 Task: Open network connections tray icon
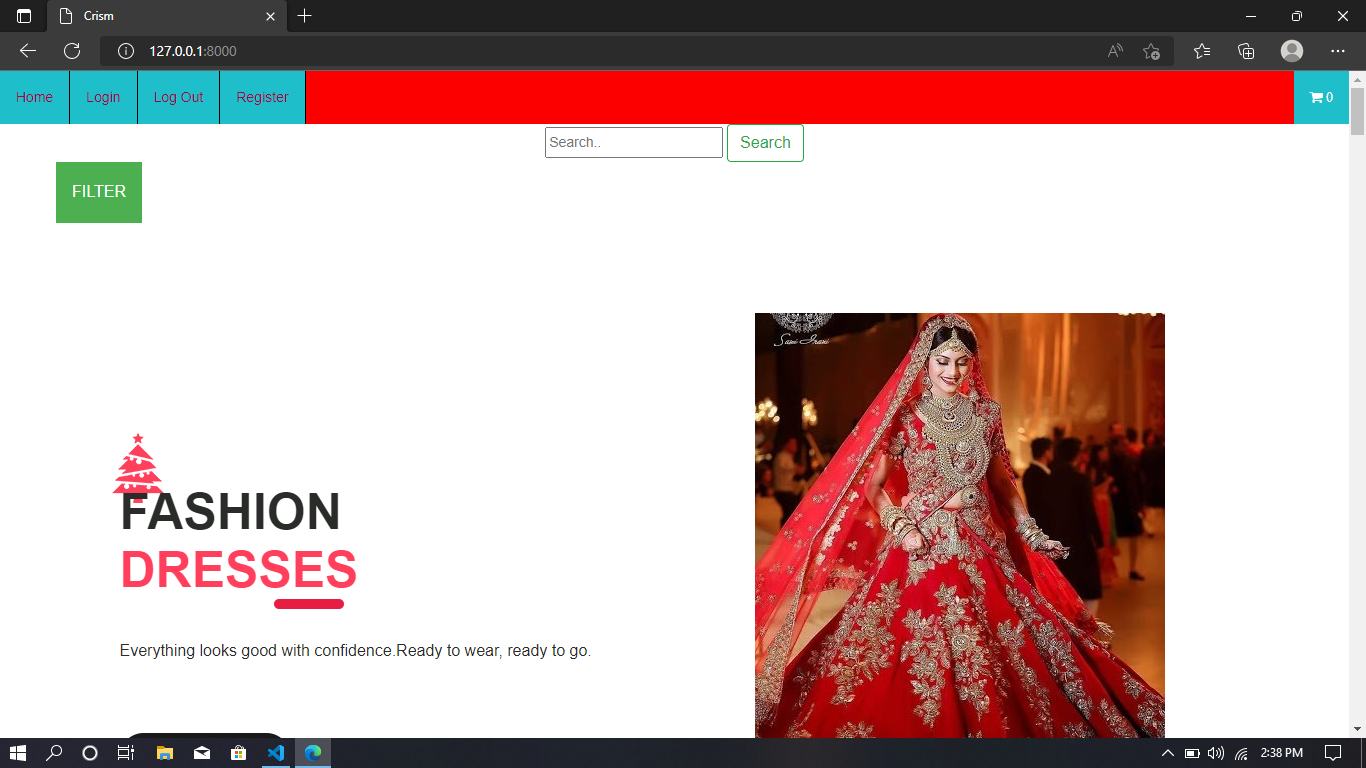1241,753
